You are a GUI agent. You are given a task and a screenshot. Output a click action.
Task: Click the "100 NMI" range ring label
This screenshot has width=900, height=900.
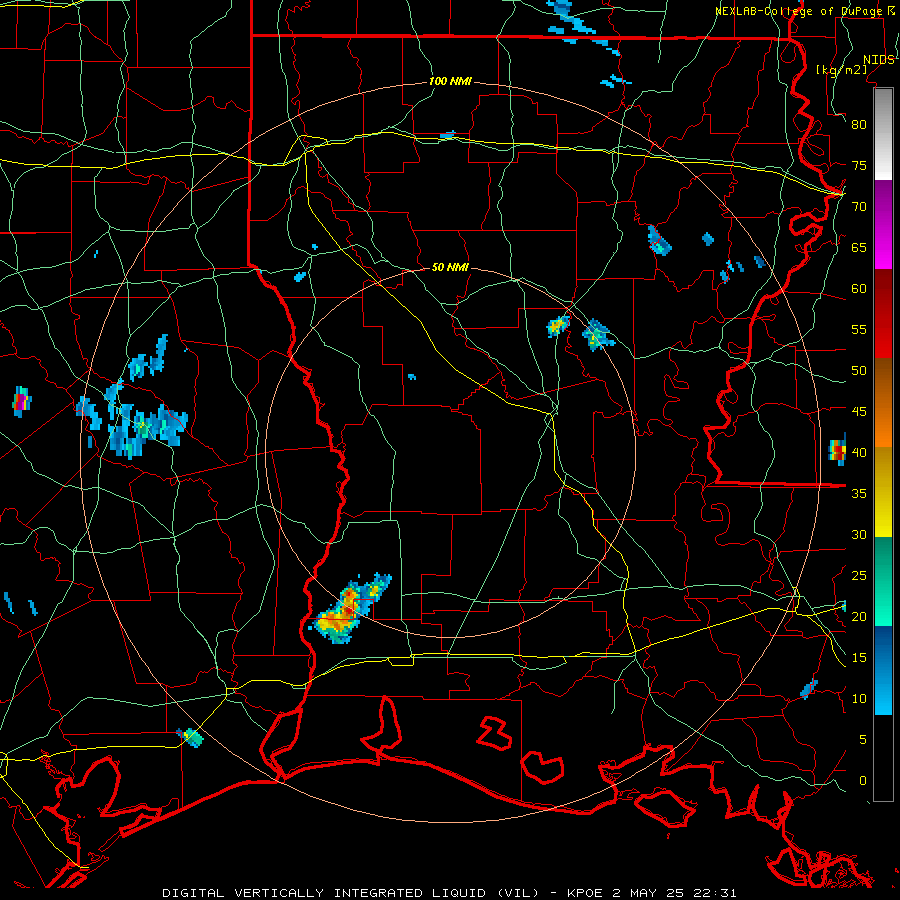tap(450, 82)
